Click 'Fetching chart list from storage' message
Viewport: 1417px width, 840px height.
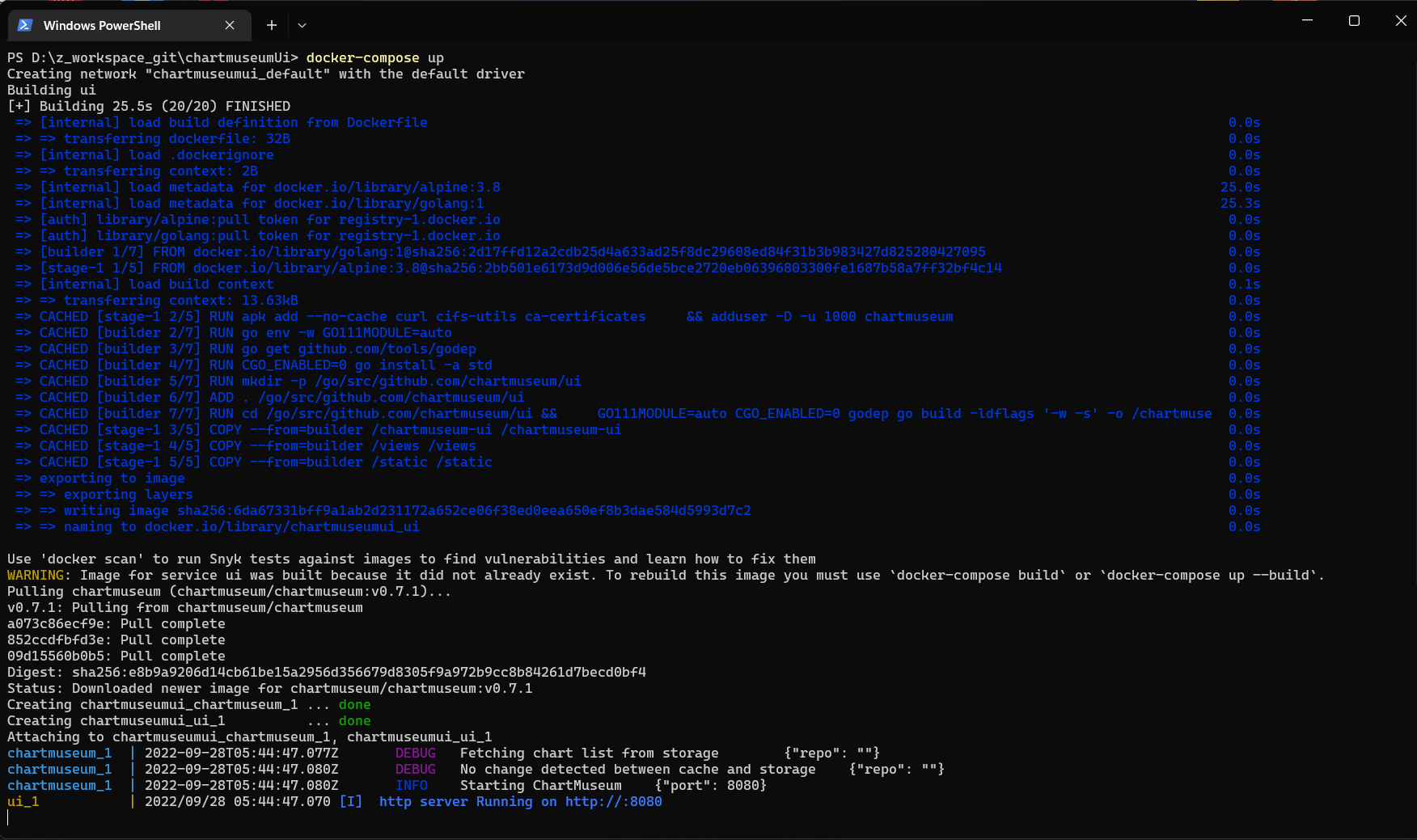tap(590, 753)
